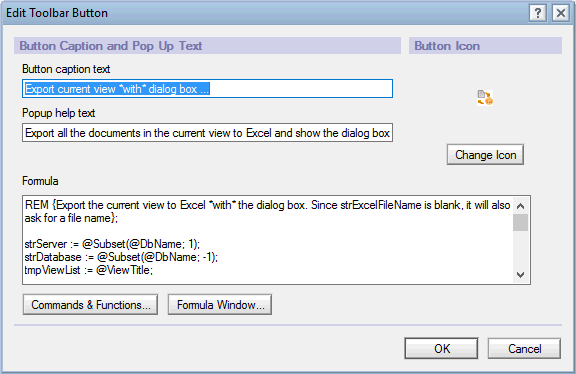Click the Popup help text field

208,133
